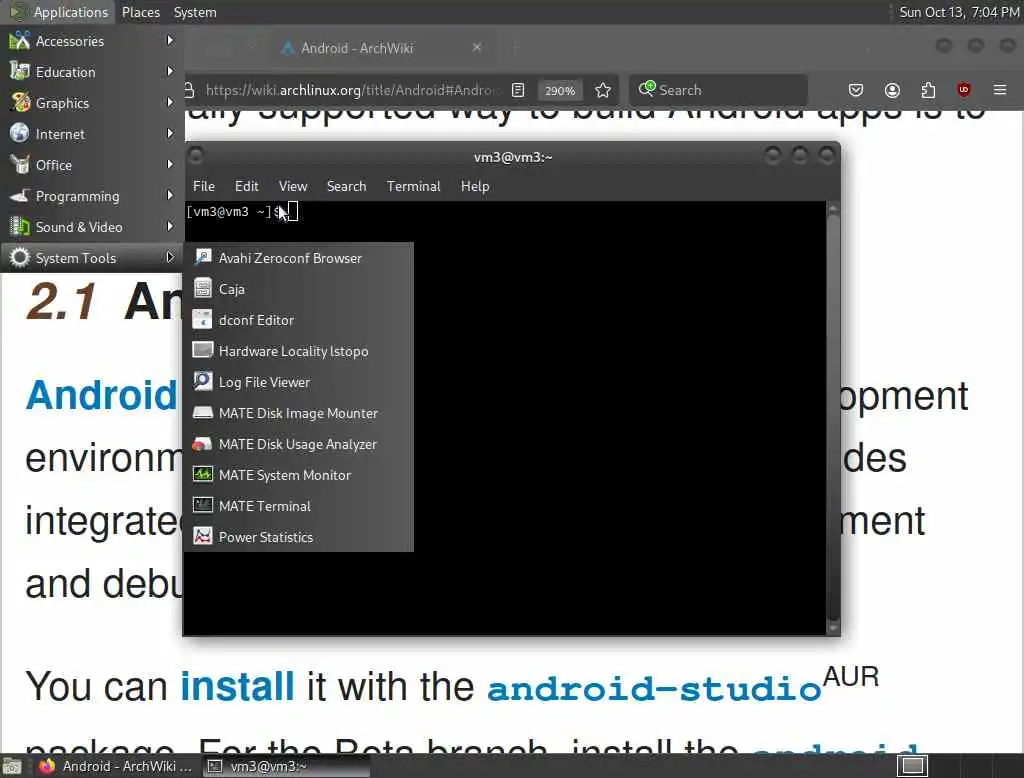This screenshot has width=1024, height=778.
Task: Open the new tab plus button
Action: coord(515,47)
